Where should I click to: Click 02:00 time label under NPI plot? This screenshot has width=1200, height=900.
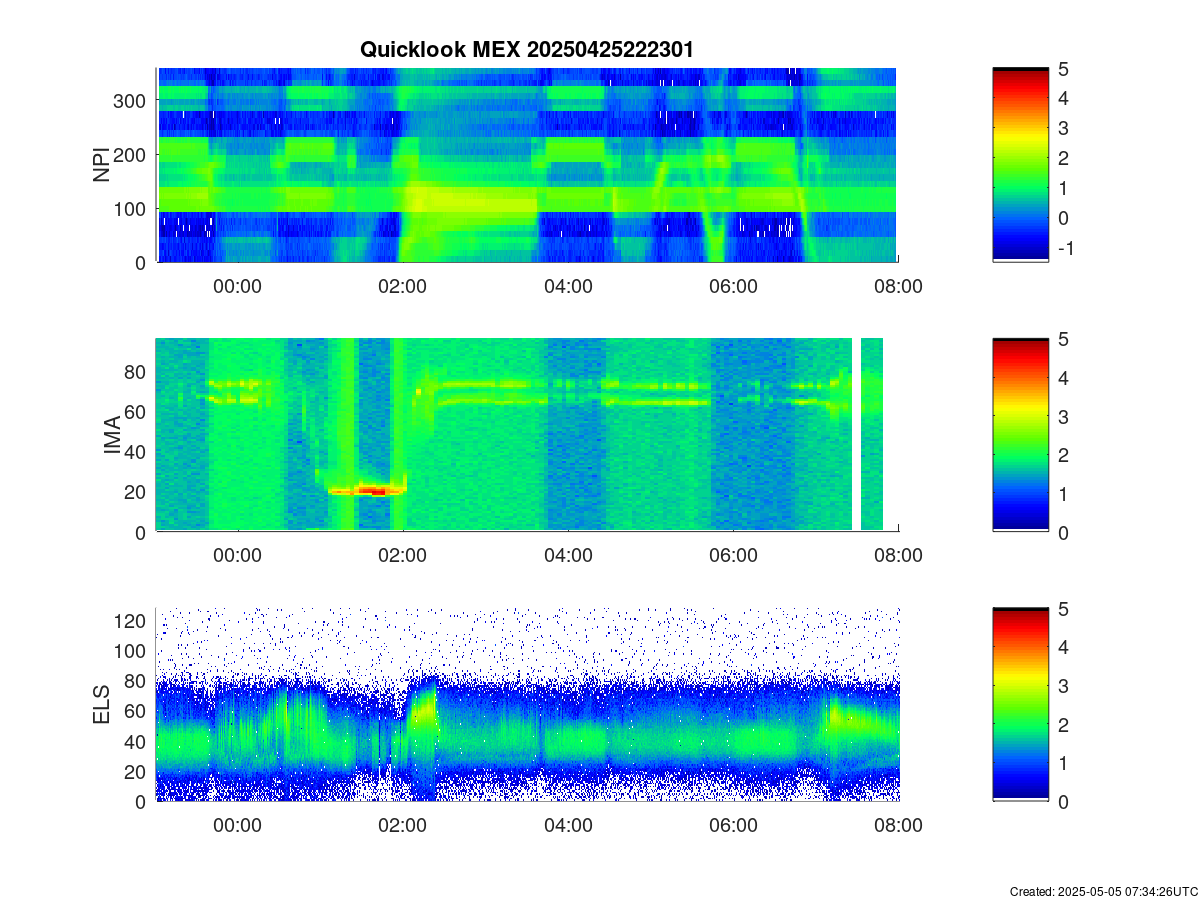(x=403, y=286)
